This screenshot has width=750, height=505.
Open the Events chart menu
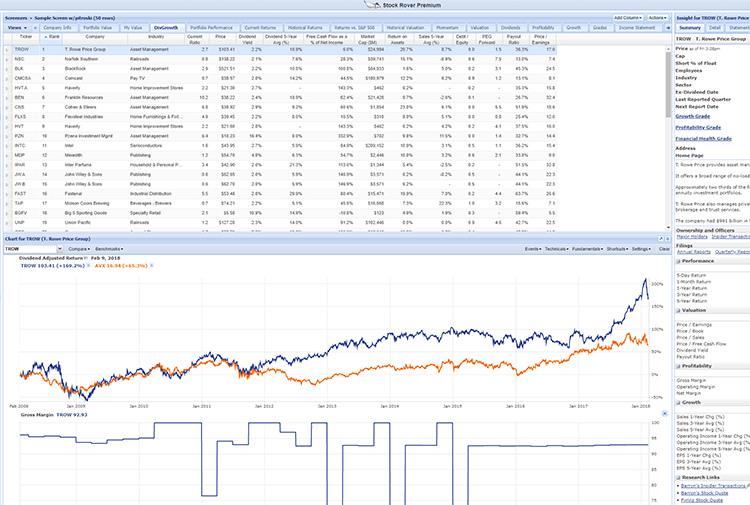click(533, 249)
